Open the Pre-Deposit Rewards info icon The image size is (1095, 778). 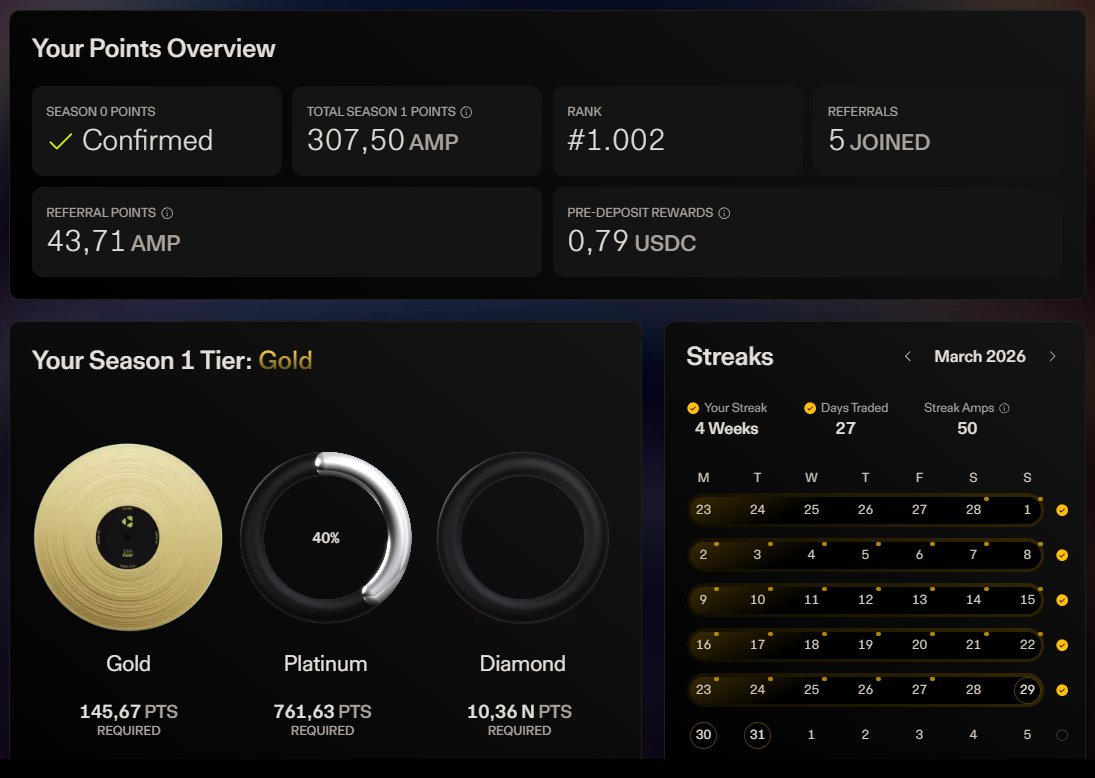pos(724,213)
